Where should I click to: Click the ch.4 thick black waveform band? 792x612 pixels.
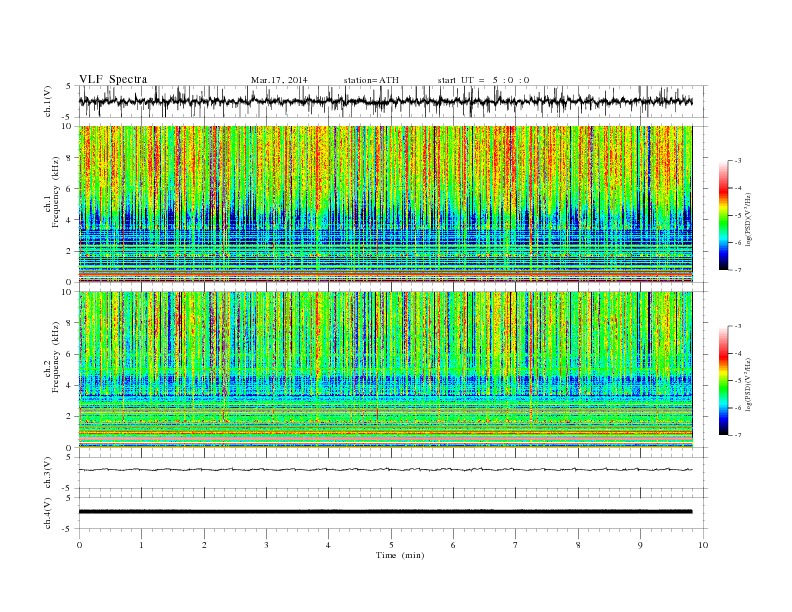[385, 512]
